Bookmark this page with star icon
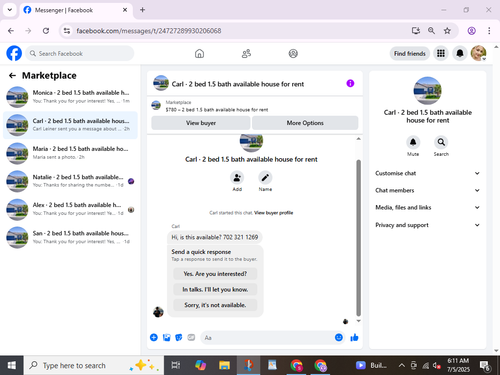The height and width of the screenshot is (375, 500). coord(447,31)
